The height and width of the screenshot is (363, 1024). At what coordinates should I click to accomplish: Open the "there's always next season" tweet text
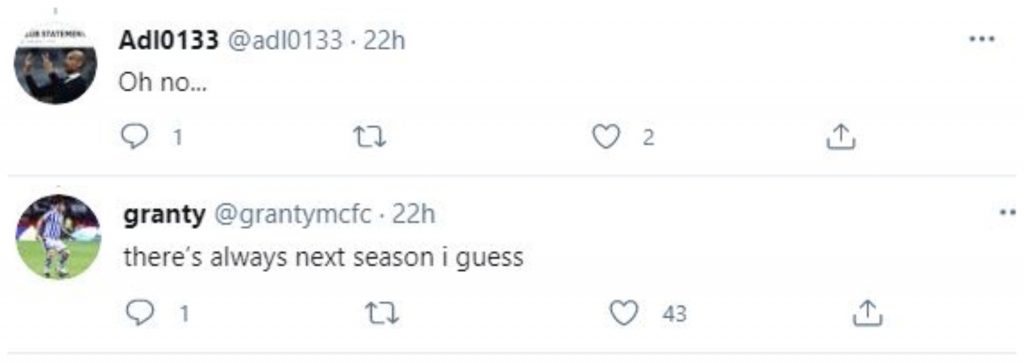324,257
